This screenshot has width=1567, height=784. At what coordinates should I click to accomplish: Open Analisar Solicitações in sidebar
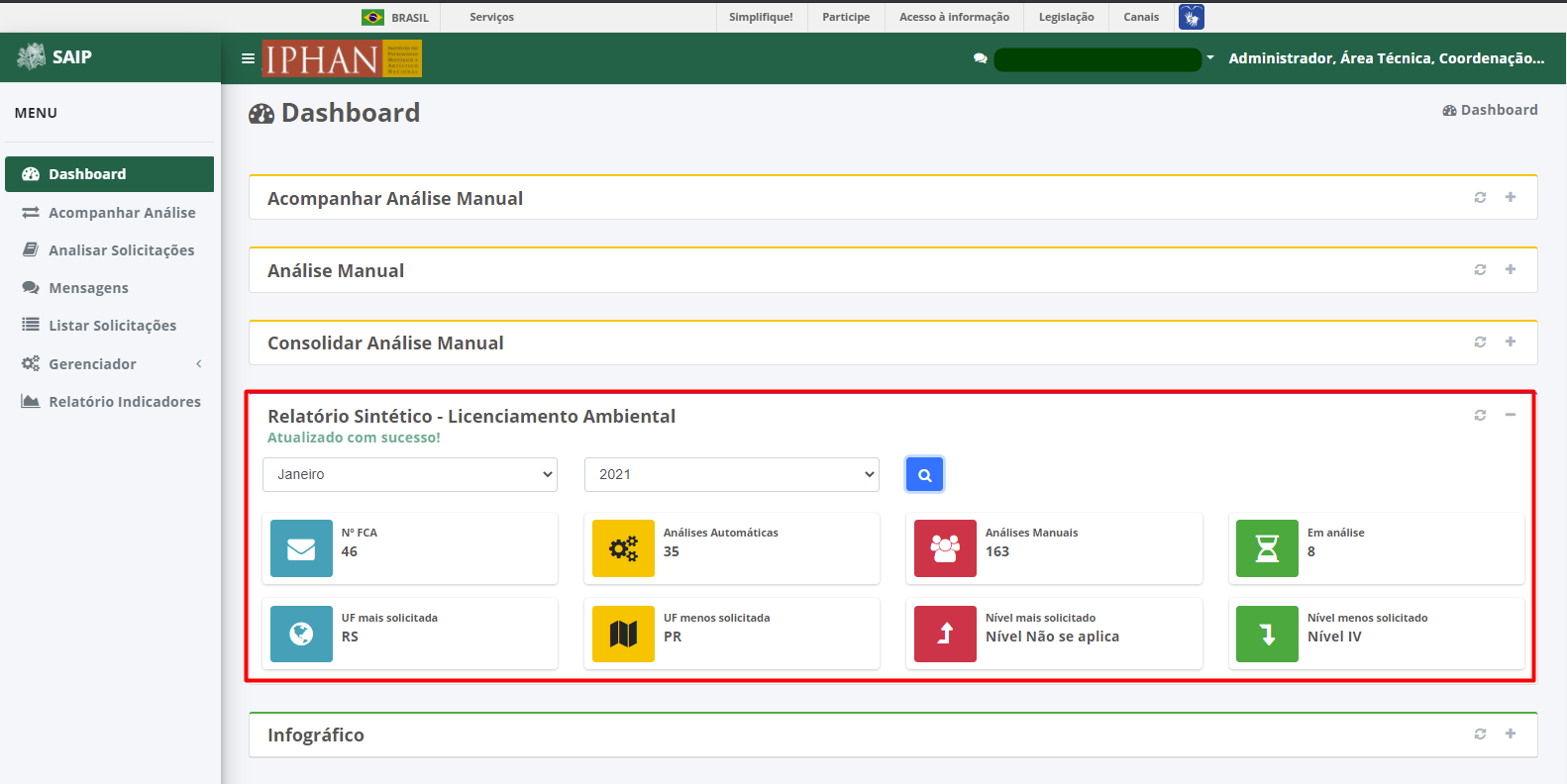point(109,250)
